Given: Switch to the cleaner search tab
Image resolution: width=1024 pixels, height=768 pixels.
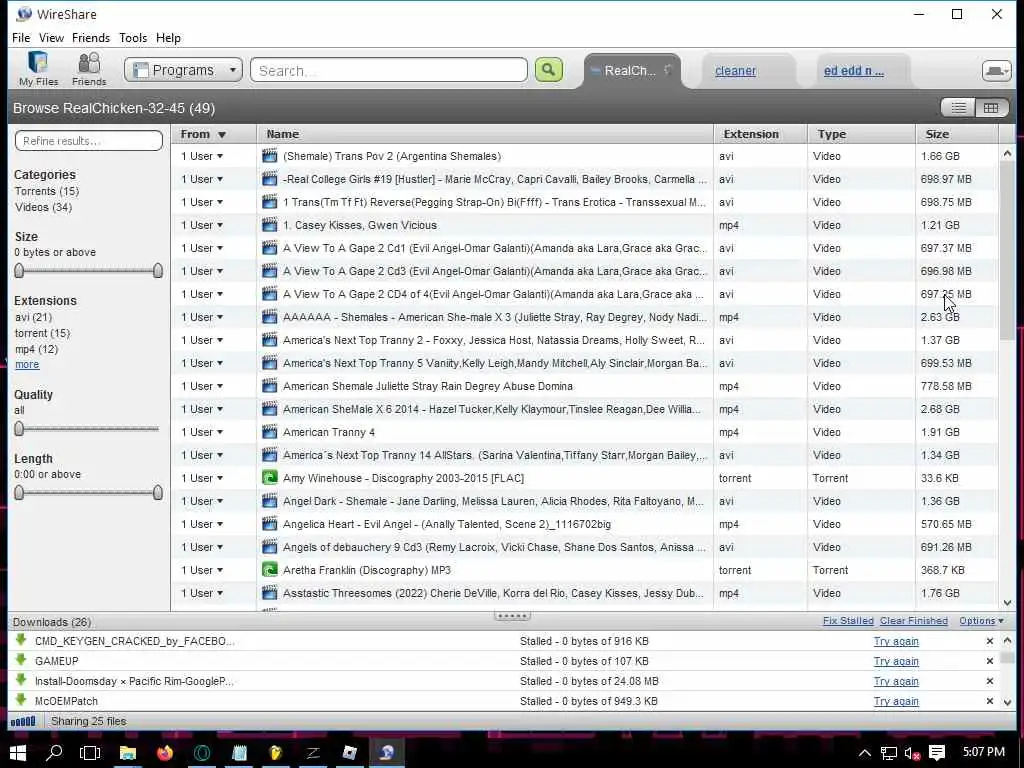Looking at the screenshot, I should point(735,71).
